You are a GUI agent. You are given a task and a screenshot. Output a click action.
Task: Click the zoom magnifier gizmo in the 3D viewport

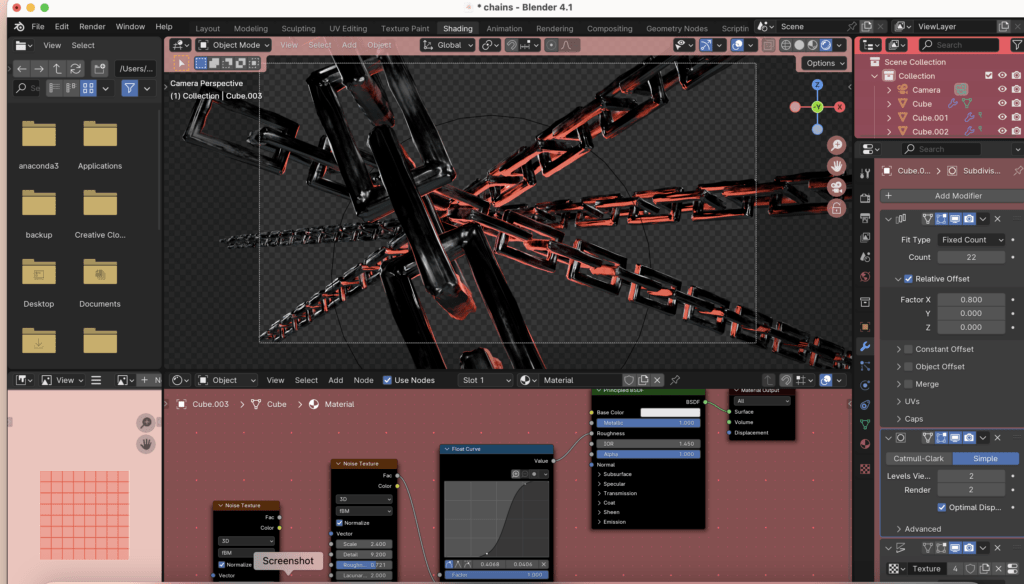click(x=836, y=145)
